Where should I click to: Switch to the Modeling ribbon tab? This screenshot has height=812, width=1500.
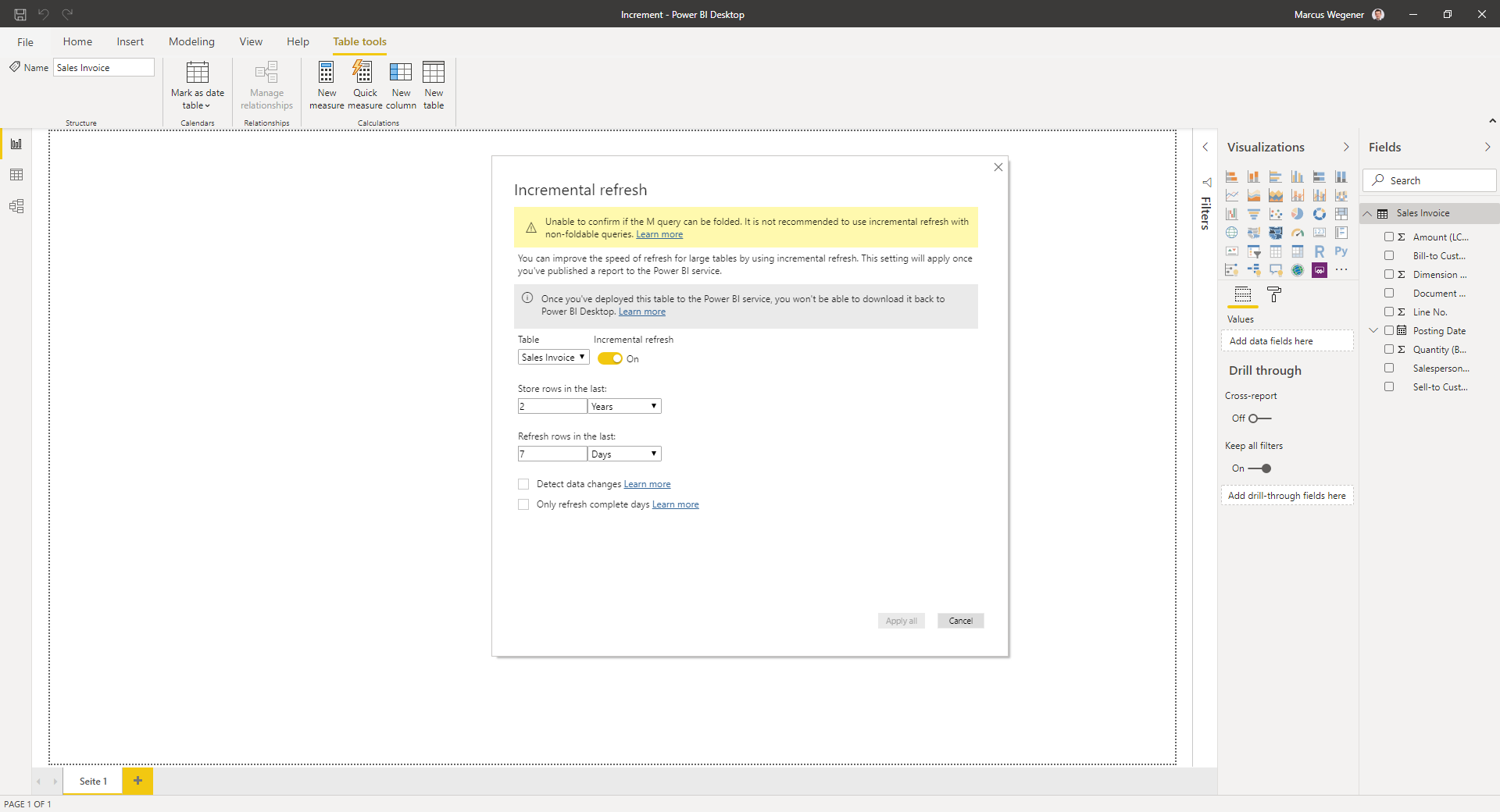[191, 42]
